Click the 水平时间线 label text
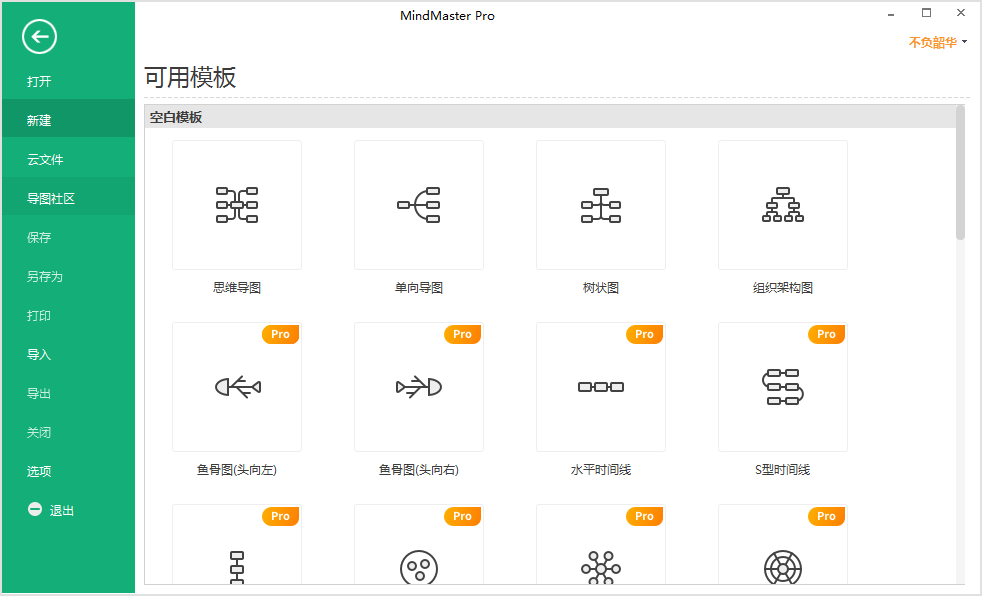 [x=601, y=470]
